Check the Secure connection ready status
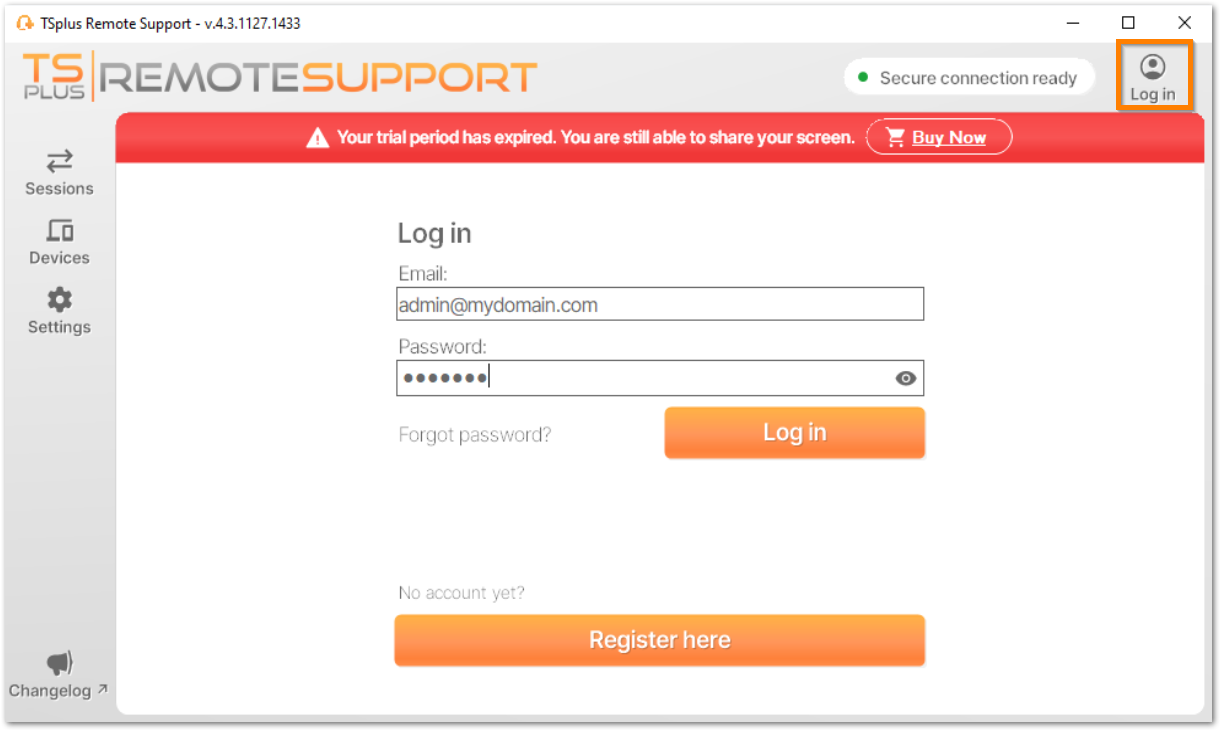Screen dimensions: 1221x731 click(x=978, y=77)
